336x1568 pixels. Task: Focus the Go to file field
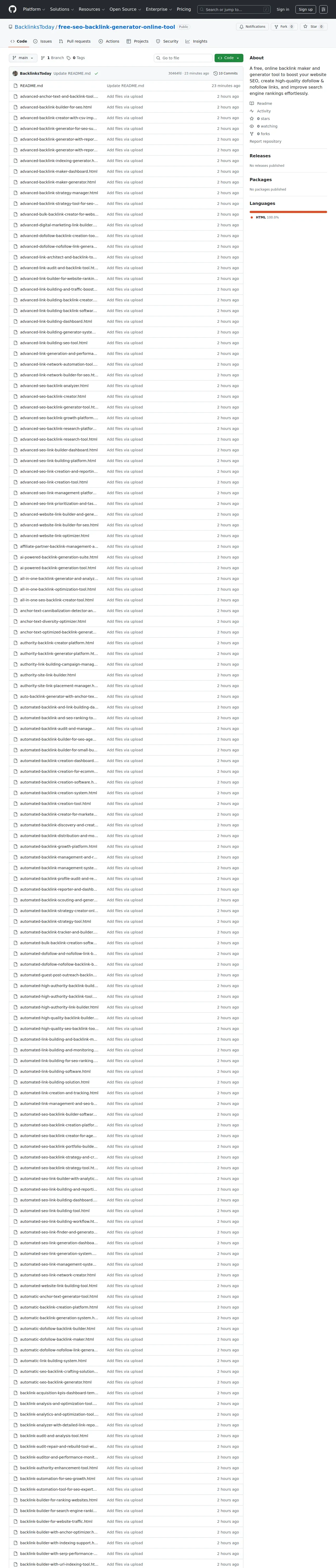[x=183, y=58]
